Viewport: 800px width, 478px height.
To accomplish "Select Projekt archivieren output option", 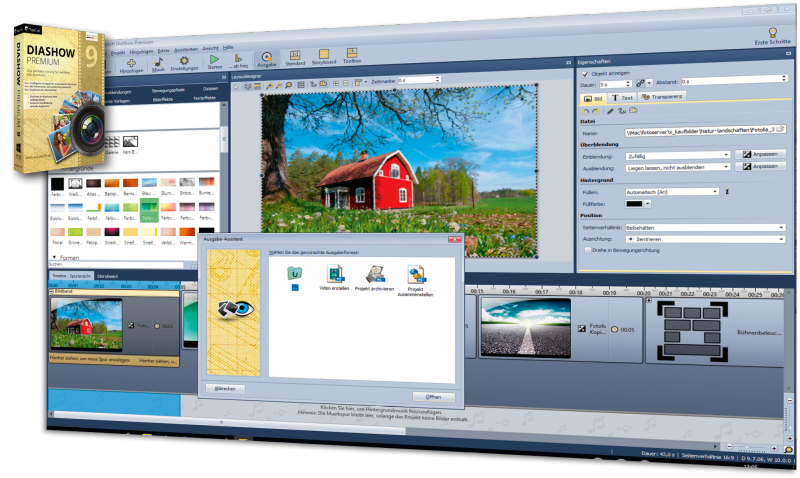I will tap(374, 278).
